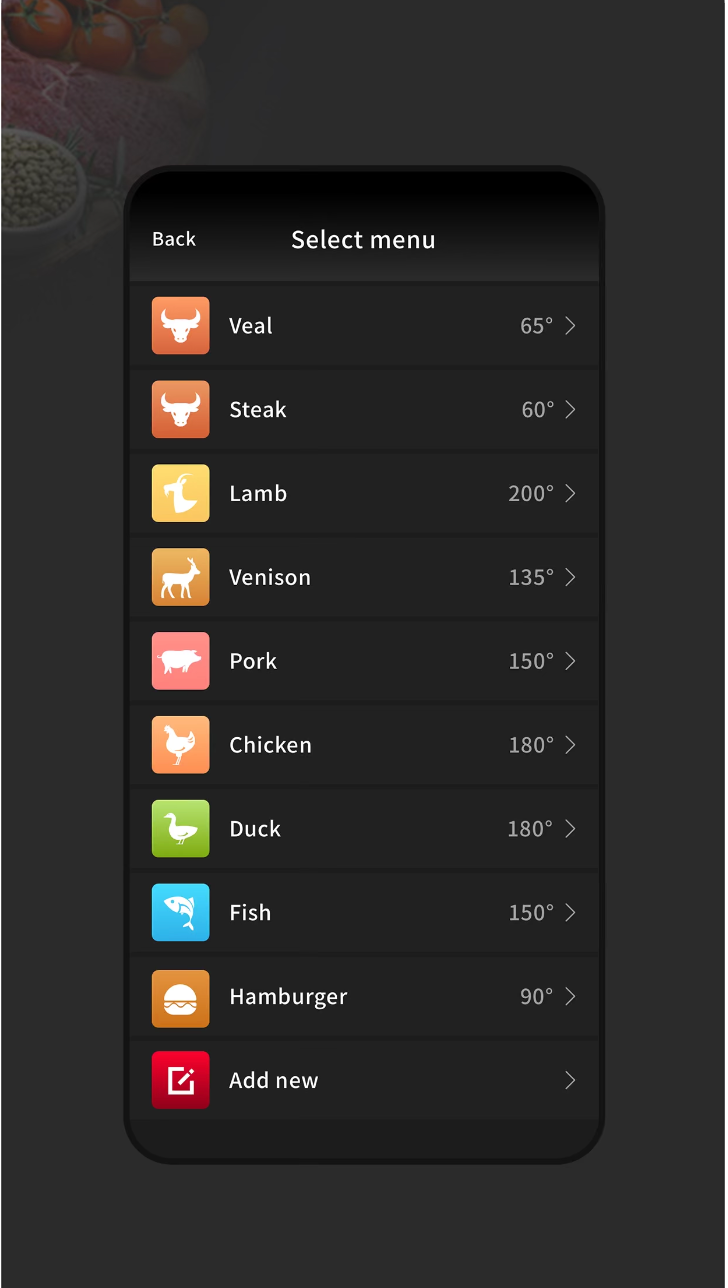Select the Hamburger icon
The height and width of the screenshot is (1288, 728).
click(x=181, y=997)
